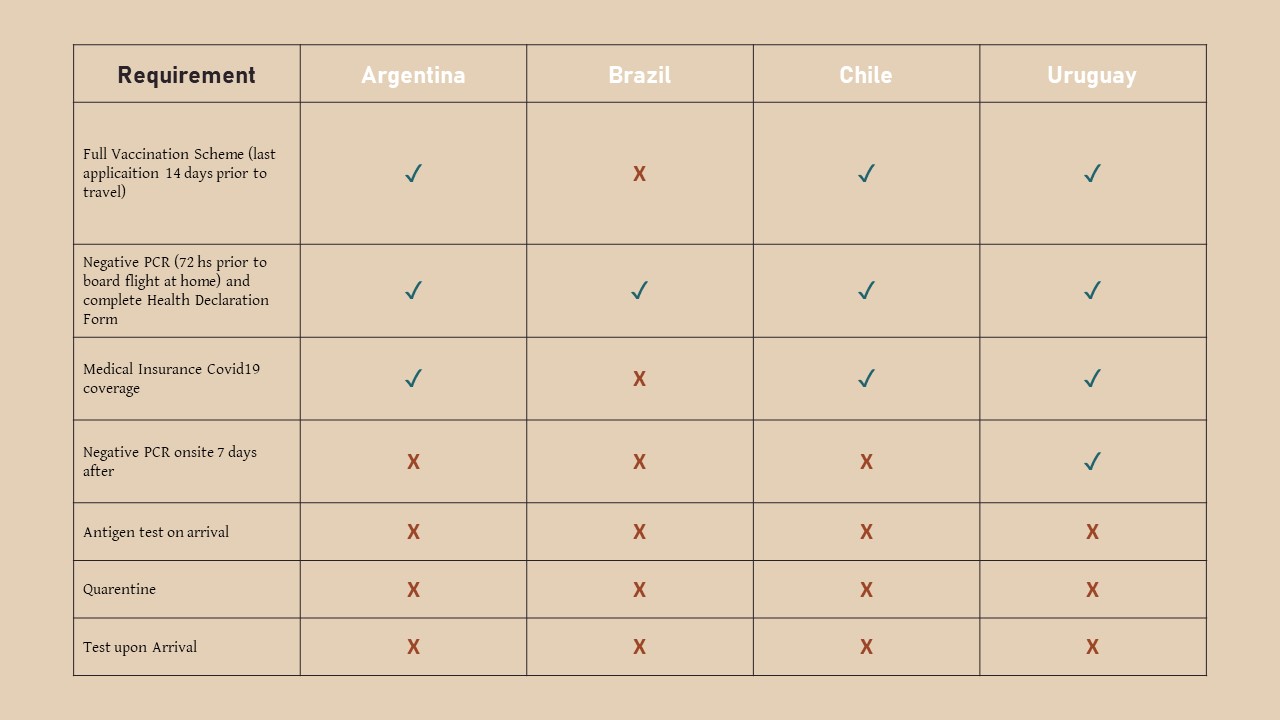Select the Argentina column header
1280x720 pixels.
pos(413,74)
